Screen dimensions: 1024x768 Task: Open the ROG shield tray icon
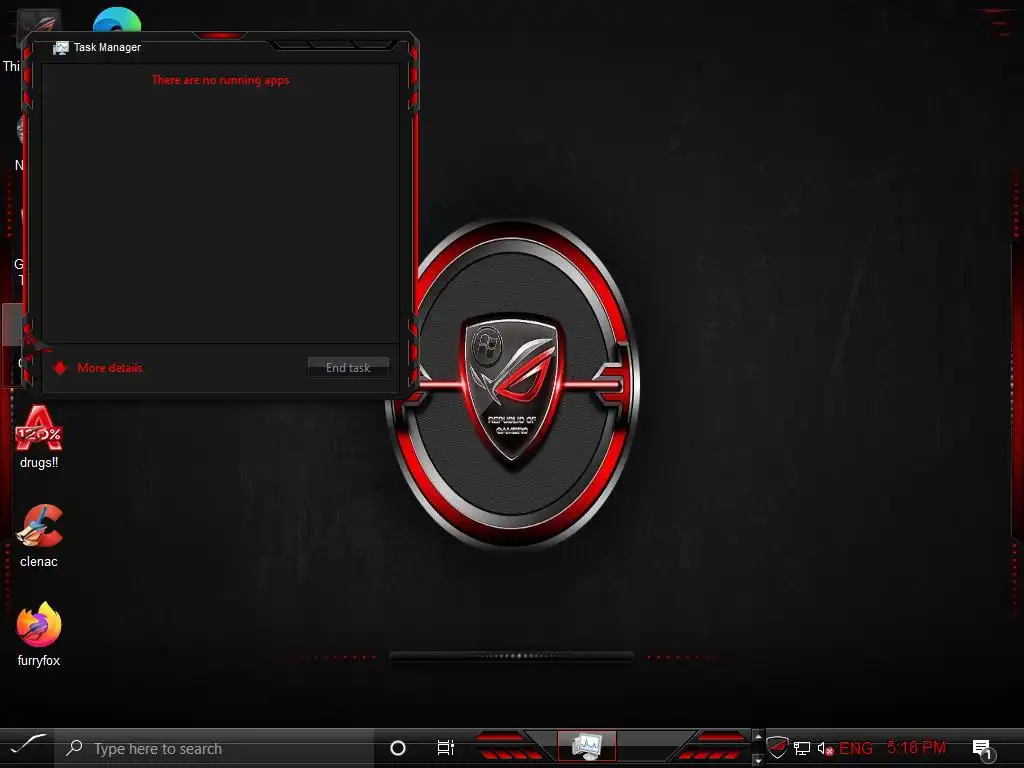[x=777, y=748]
